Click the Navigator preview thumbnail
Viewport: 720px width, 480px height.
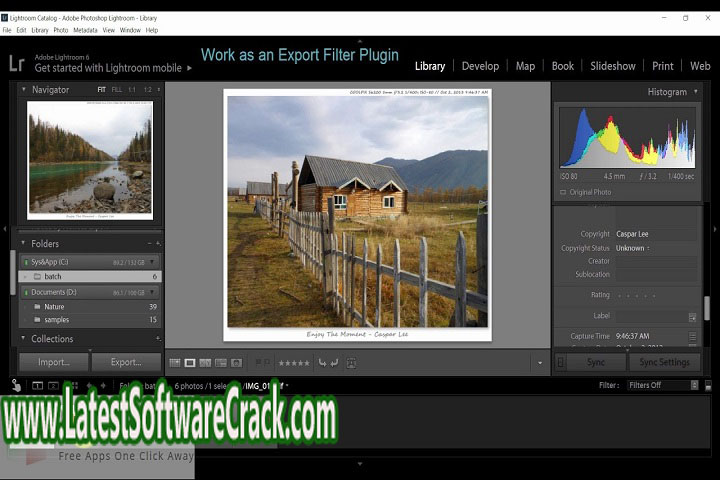click(90, 160)
